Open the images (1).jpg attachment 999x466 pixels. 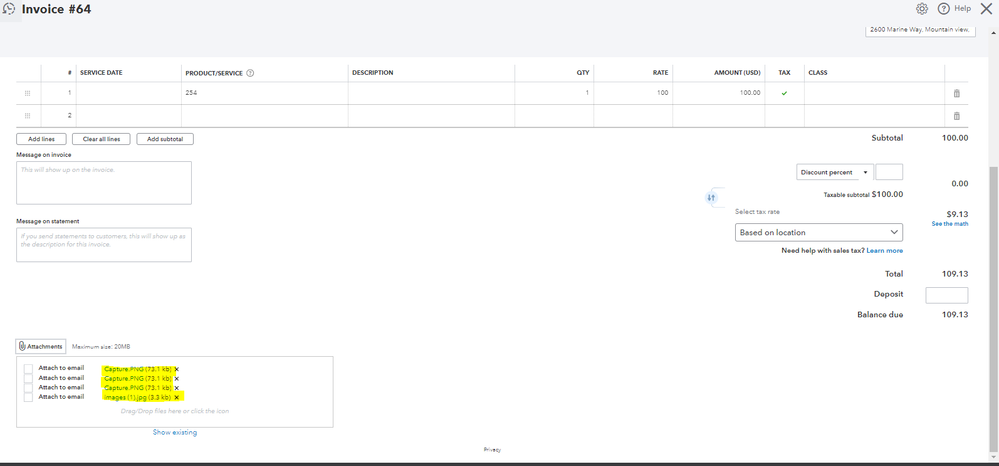click(138, 397)
